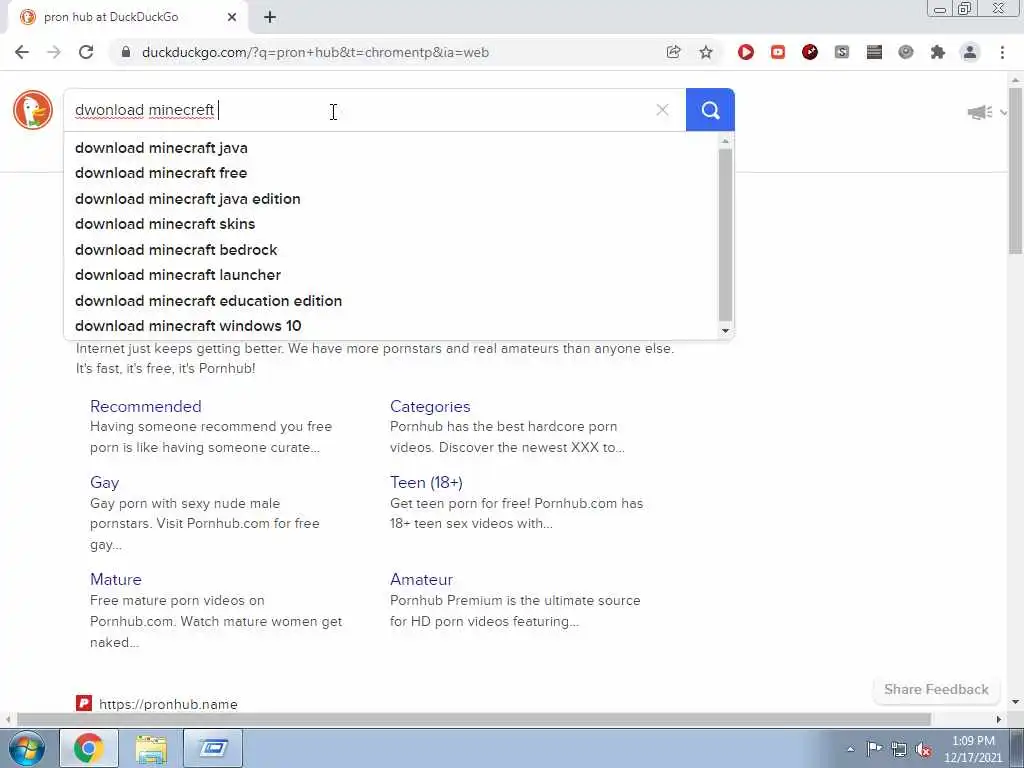Click the suggestion list scrollbar thumb
Viewport: 1024px width, 768px height.
coord(726,235)
